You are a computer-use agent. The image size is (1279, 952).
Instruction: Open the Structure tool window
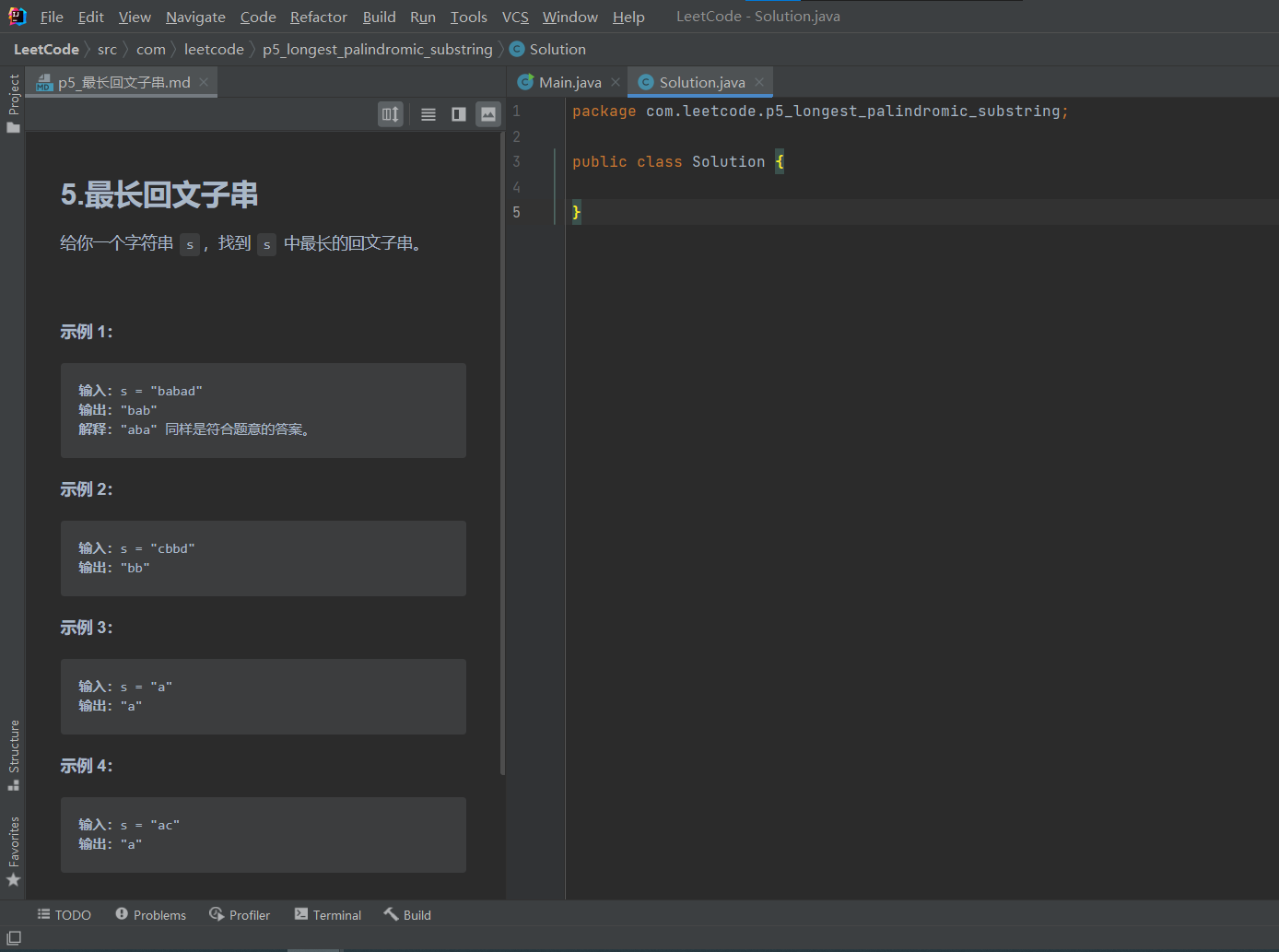14,755
